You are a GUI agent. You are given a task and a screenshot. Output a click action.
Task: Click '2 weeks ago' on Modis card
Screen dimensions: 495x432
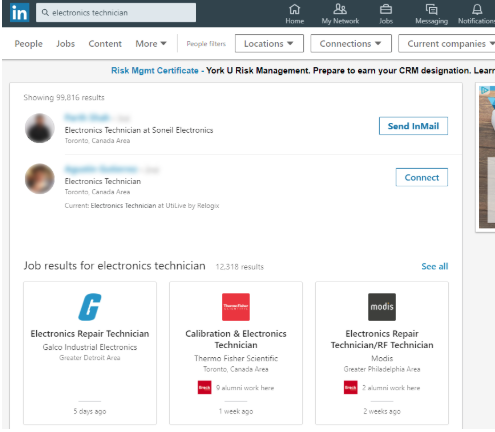coord(382,411)
